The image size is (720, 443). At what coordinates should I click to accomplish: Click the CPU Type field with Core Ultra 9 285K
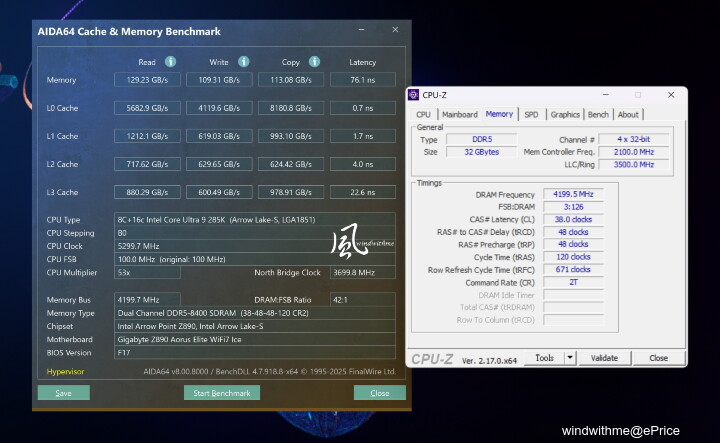pos(255,219)
